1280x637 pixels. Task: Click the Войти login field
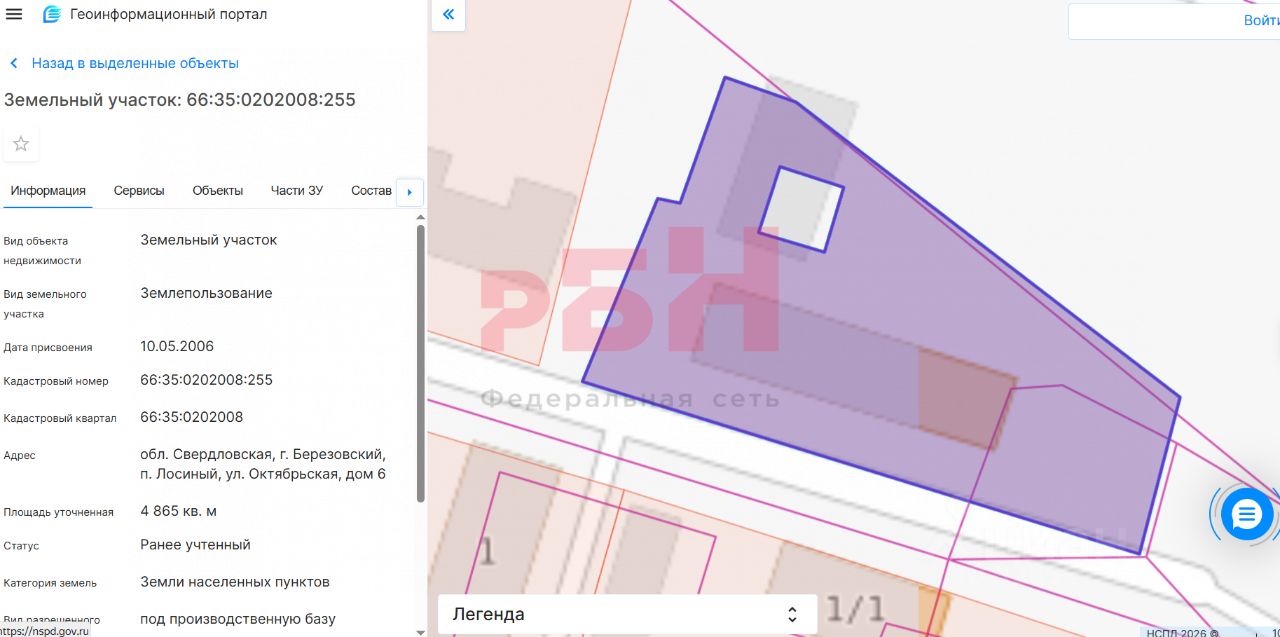[1174, 21]
